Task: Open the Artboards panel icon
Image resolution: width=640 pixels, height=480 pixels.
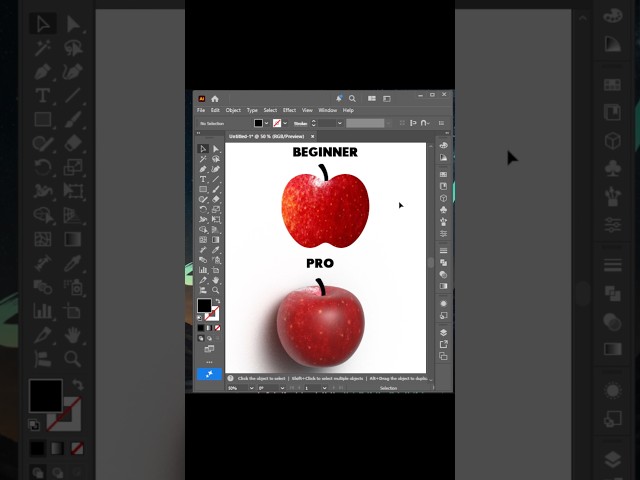Action: [443, 356]
